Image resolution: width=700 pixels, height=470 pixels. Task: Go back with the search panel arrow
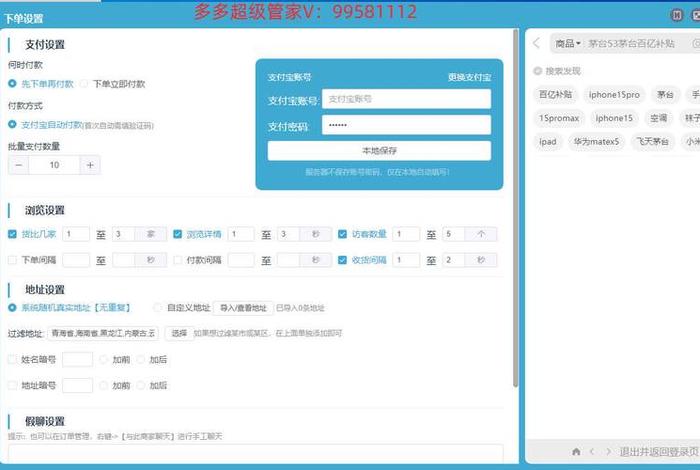pos(536,43)
